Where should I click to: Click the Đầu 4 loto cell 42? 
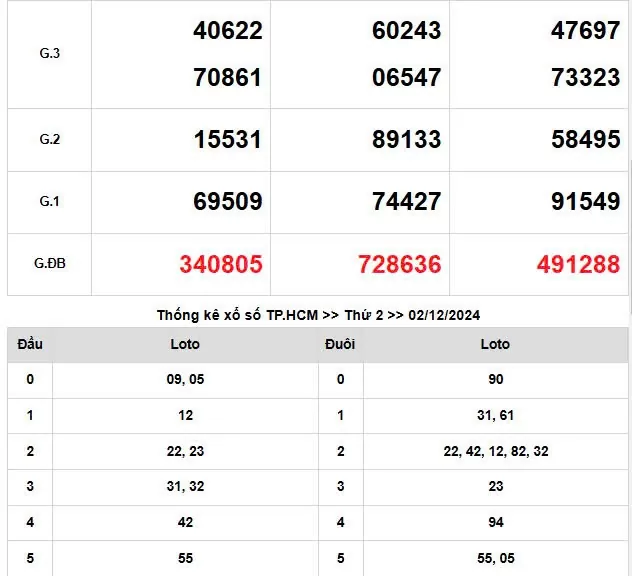coord(185,522)
